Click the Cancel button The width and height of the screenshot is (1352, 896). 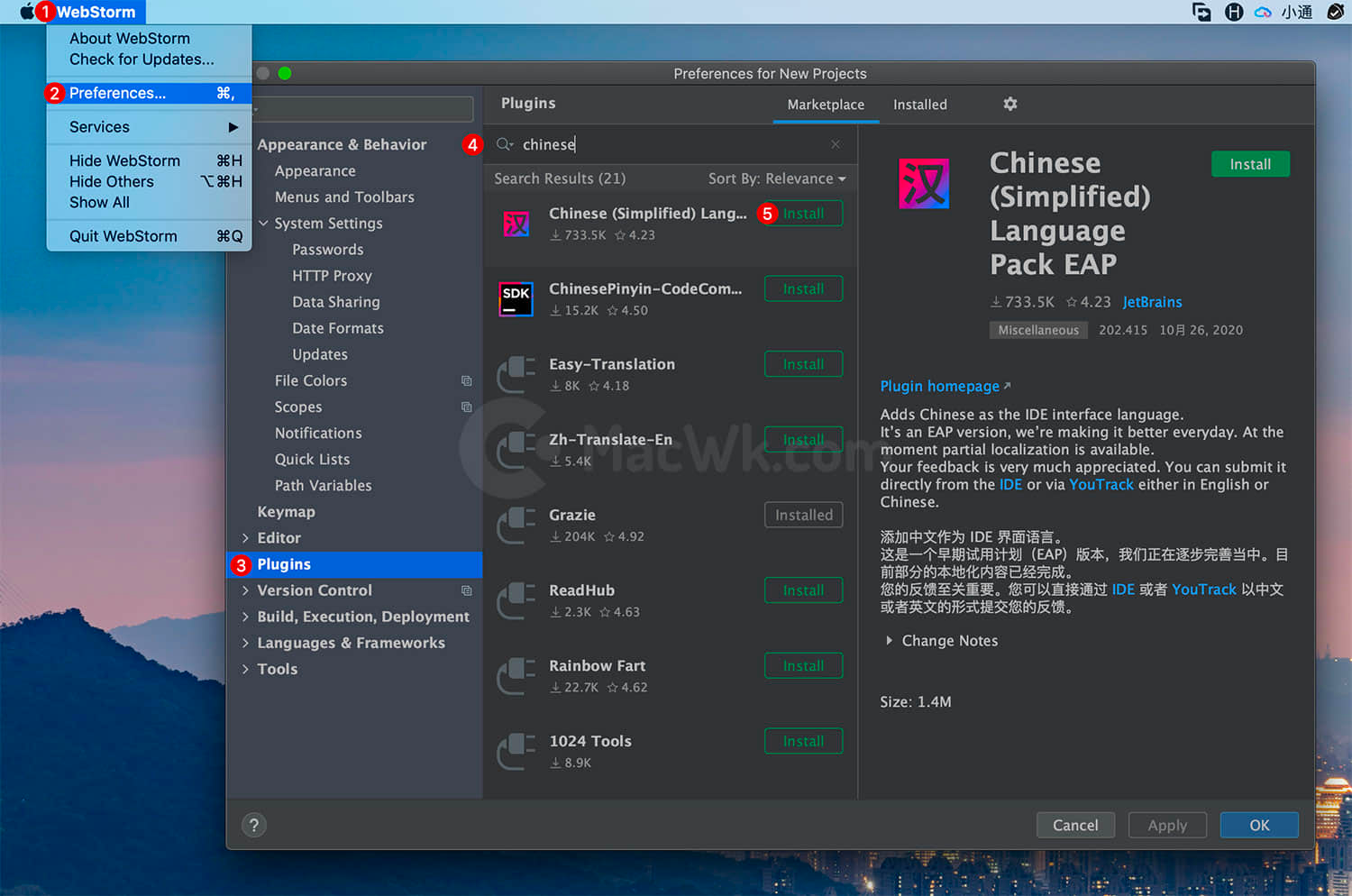click(1075, 825)
